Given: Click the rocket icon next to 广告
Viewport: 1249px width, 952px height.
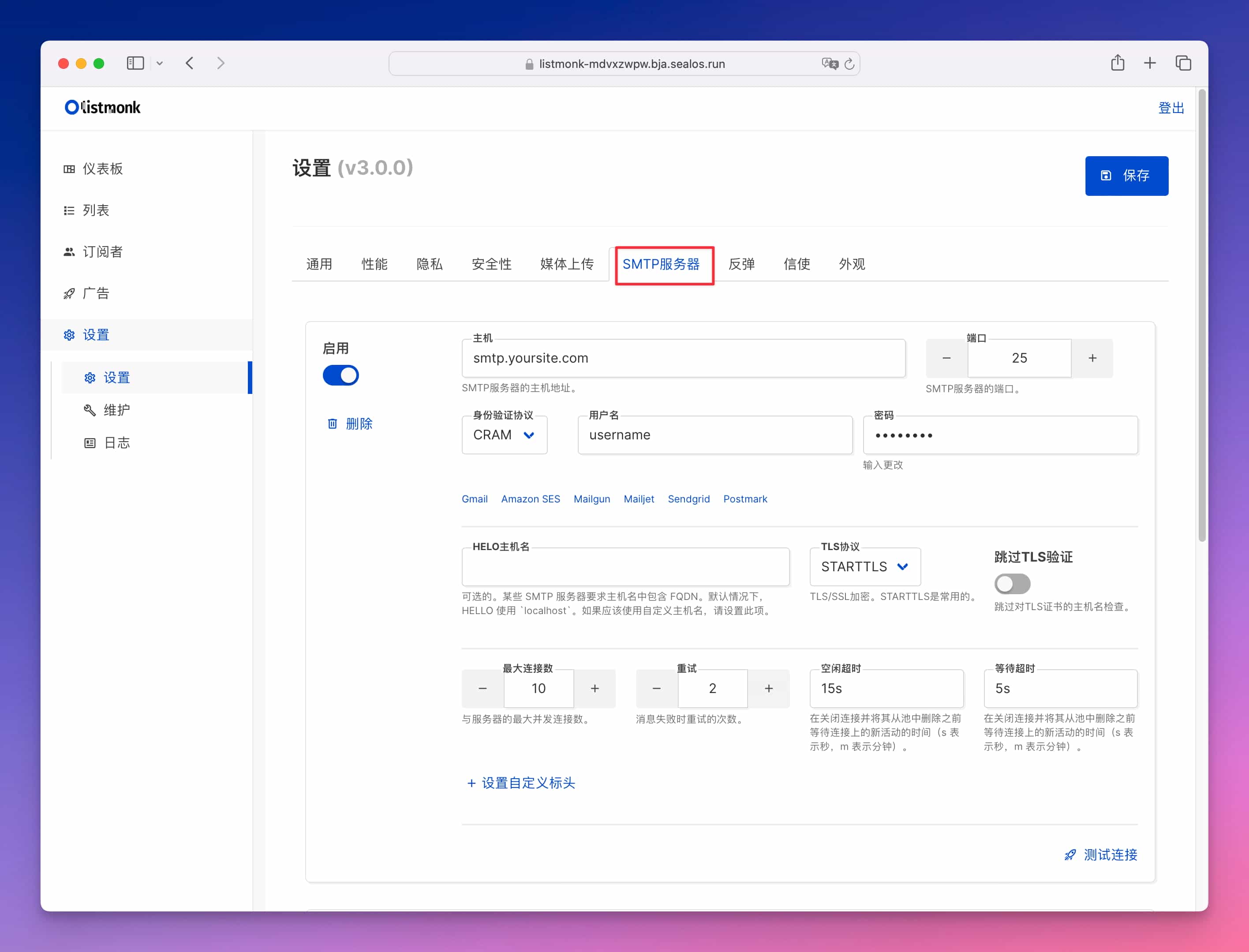Looking at the screenshot, I should pos(69,293).
